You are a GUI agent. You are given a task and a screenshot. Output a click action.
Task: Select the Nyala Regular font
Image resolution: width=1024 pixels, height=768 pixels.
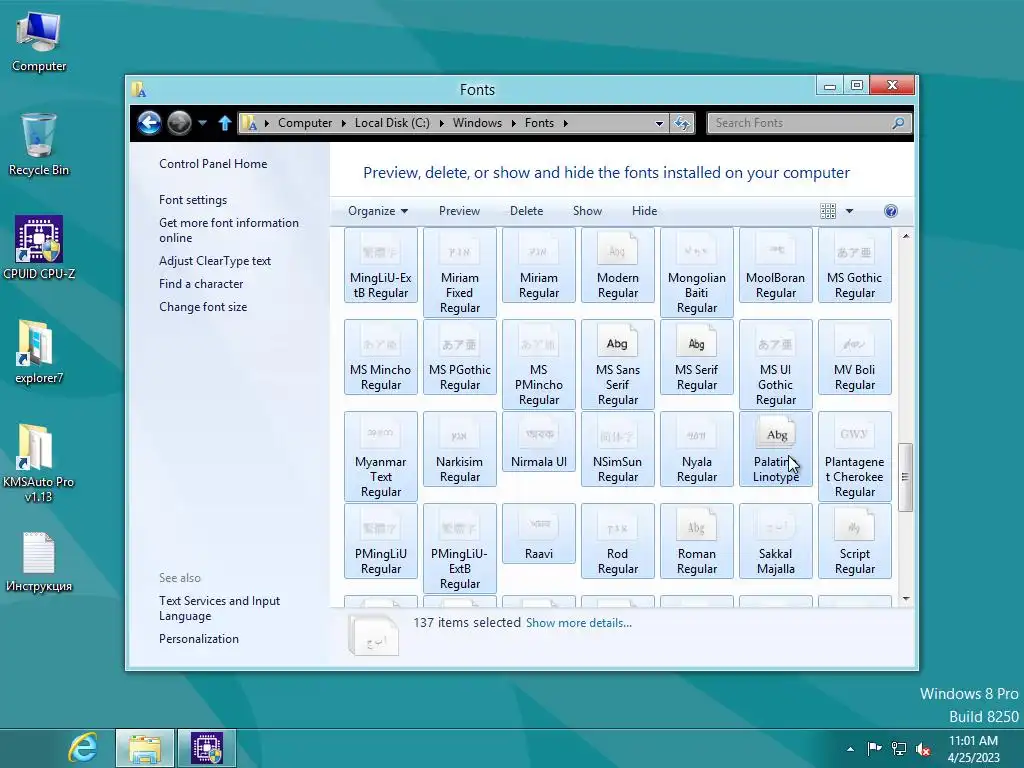tap(696, 449)
